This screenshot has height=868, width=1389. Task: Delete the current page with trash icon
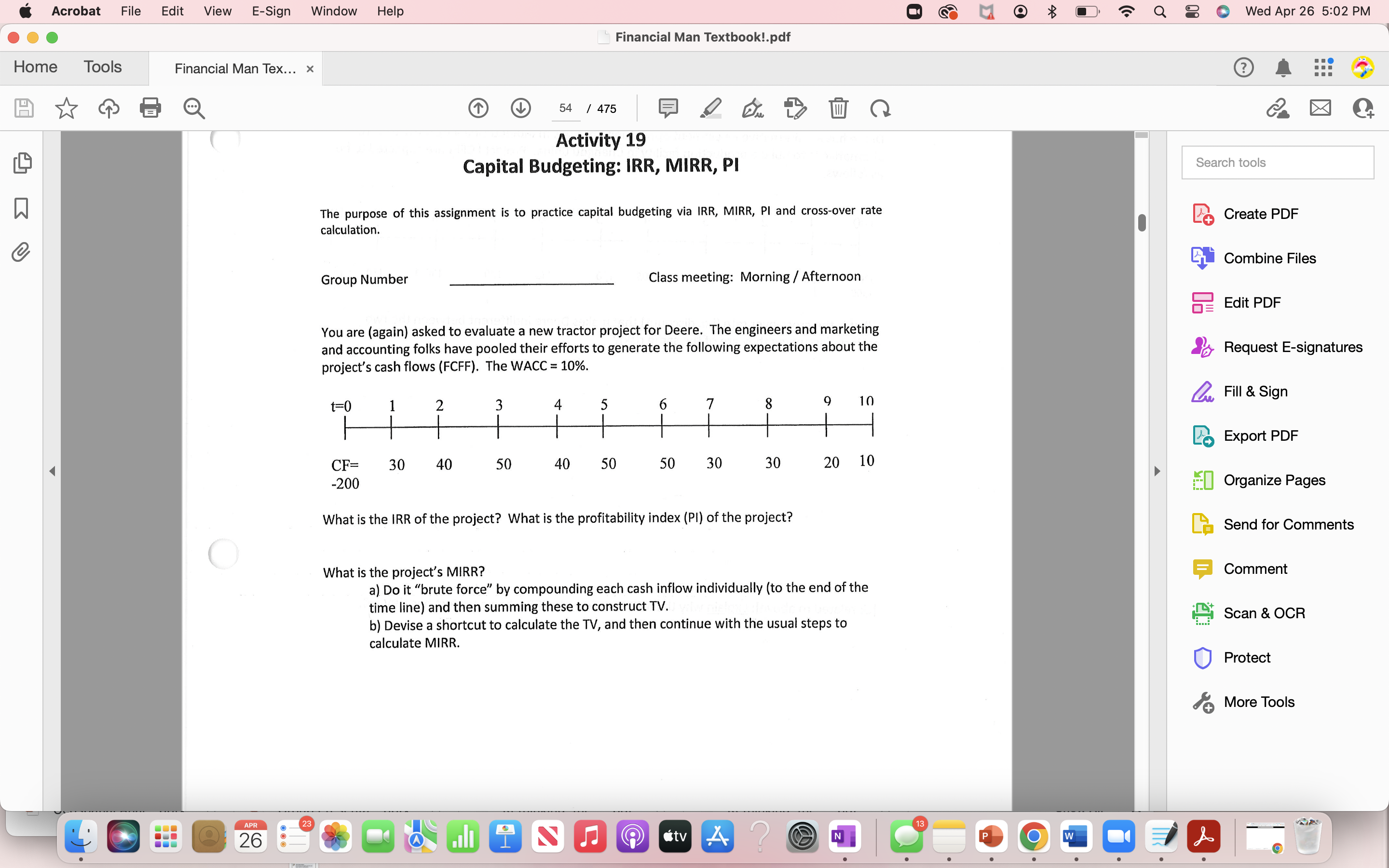(838, 108)
